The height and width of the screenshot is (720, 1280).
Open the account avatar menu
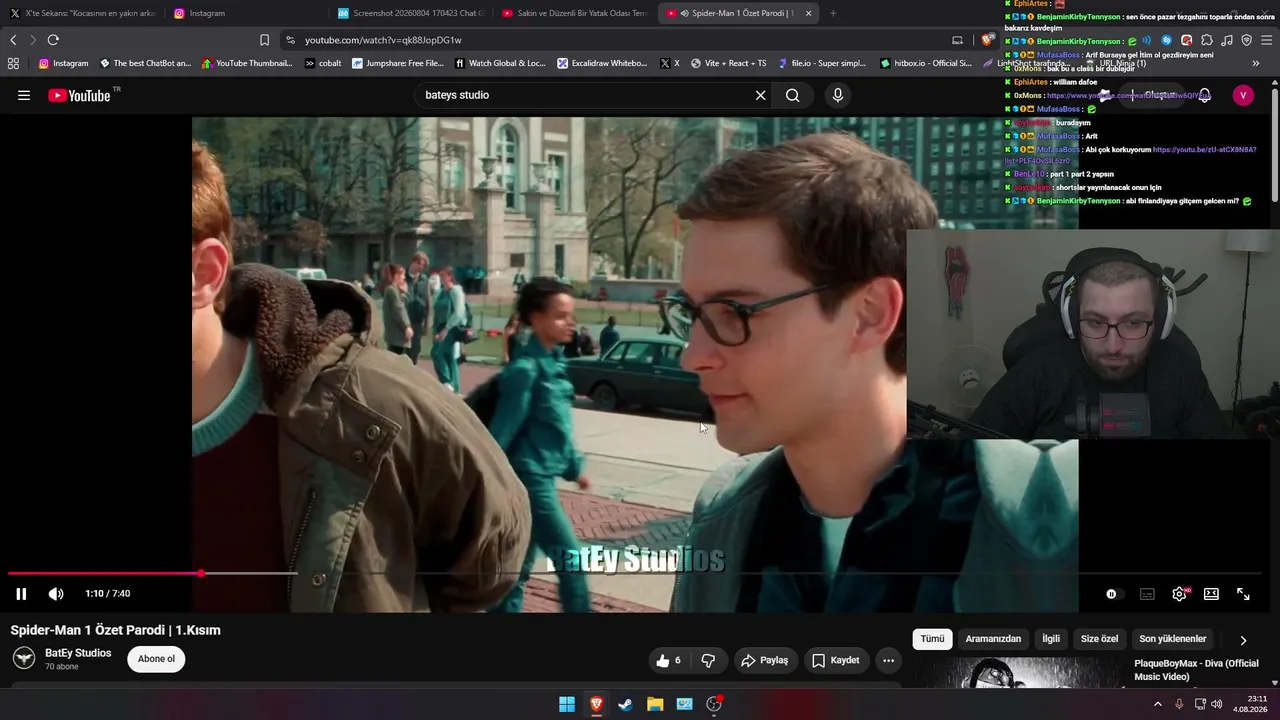tap(1243, 95)
